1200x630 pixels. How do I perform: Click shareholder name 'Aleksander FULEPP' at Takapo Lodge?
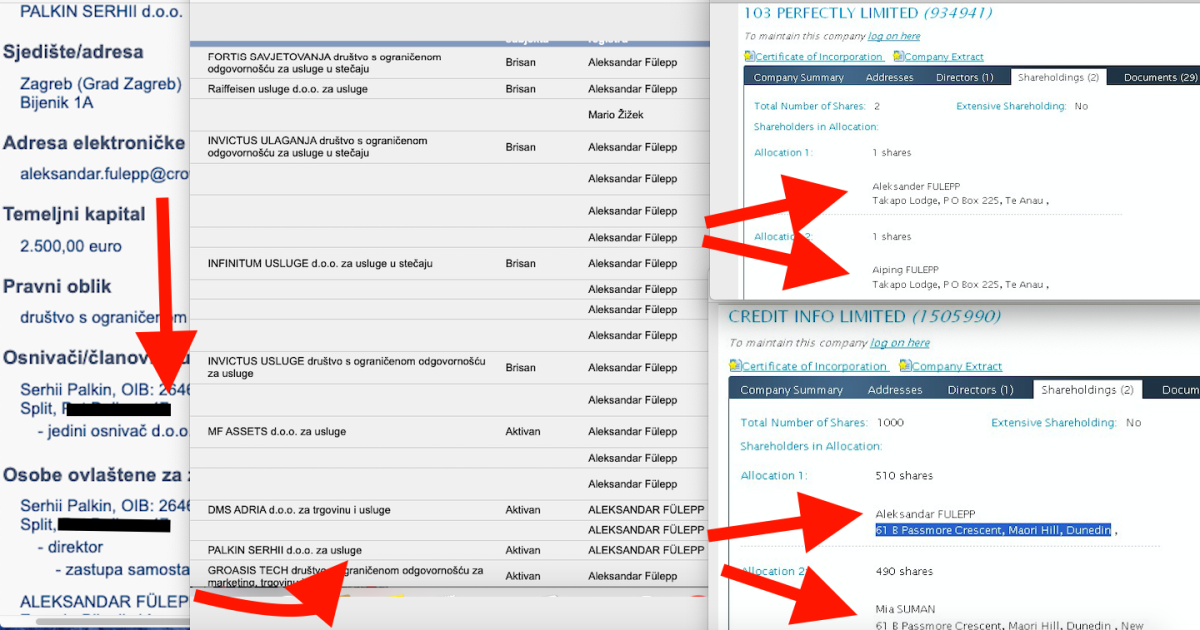click(x=915, y=187)
